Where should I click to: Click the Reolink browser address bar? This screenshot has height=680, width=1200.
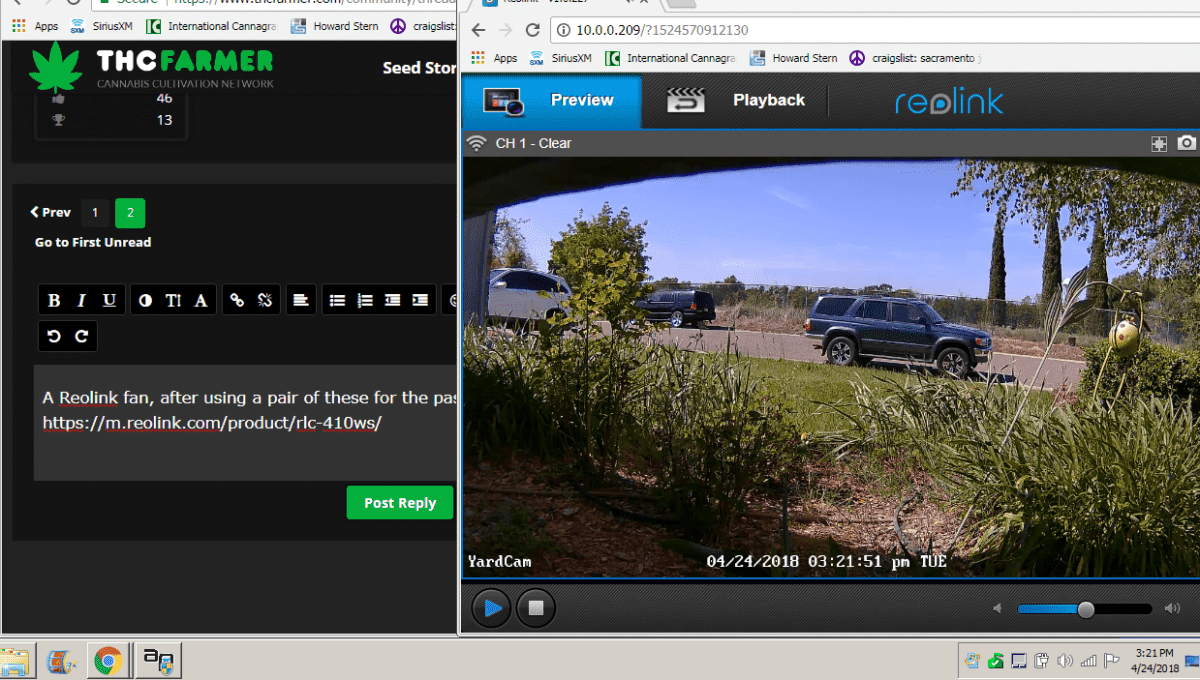tap(870, 30)
